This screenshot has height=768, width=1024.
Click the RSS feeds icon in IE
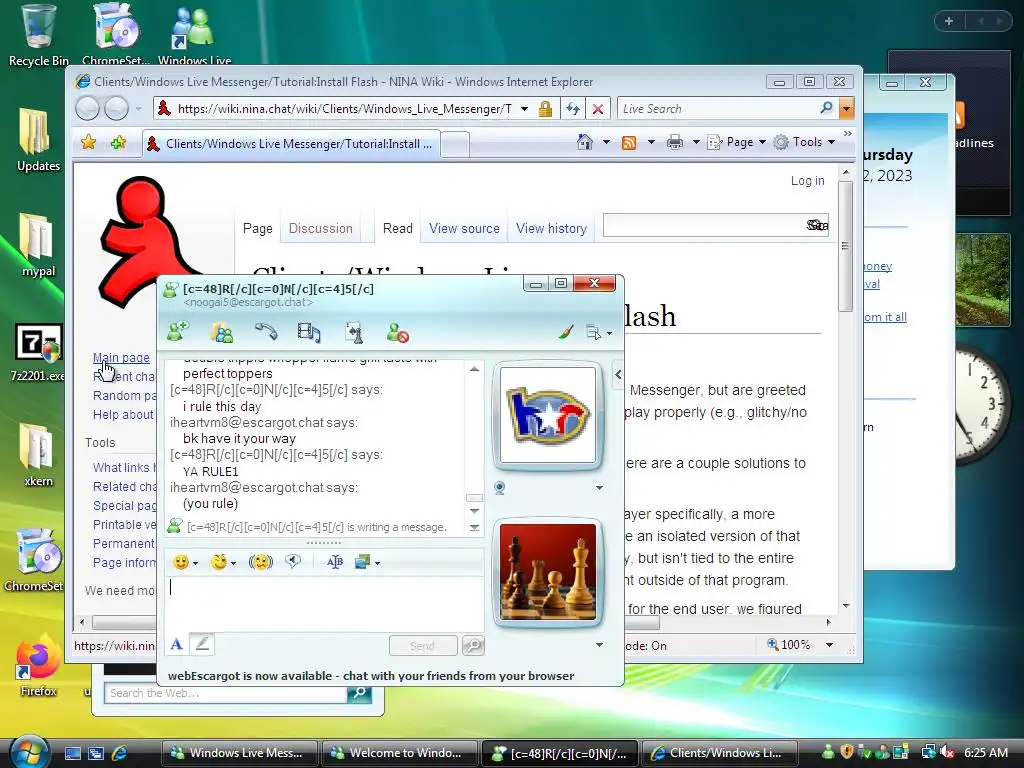(x=629, y=142)
